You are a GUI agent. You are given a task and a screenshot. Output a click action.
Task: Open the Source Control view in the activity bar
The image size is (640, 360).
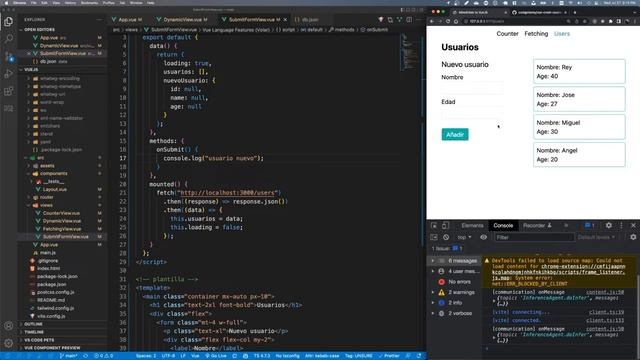coord(9,56)
